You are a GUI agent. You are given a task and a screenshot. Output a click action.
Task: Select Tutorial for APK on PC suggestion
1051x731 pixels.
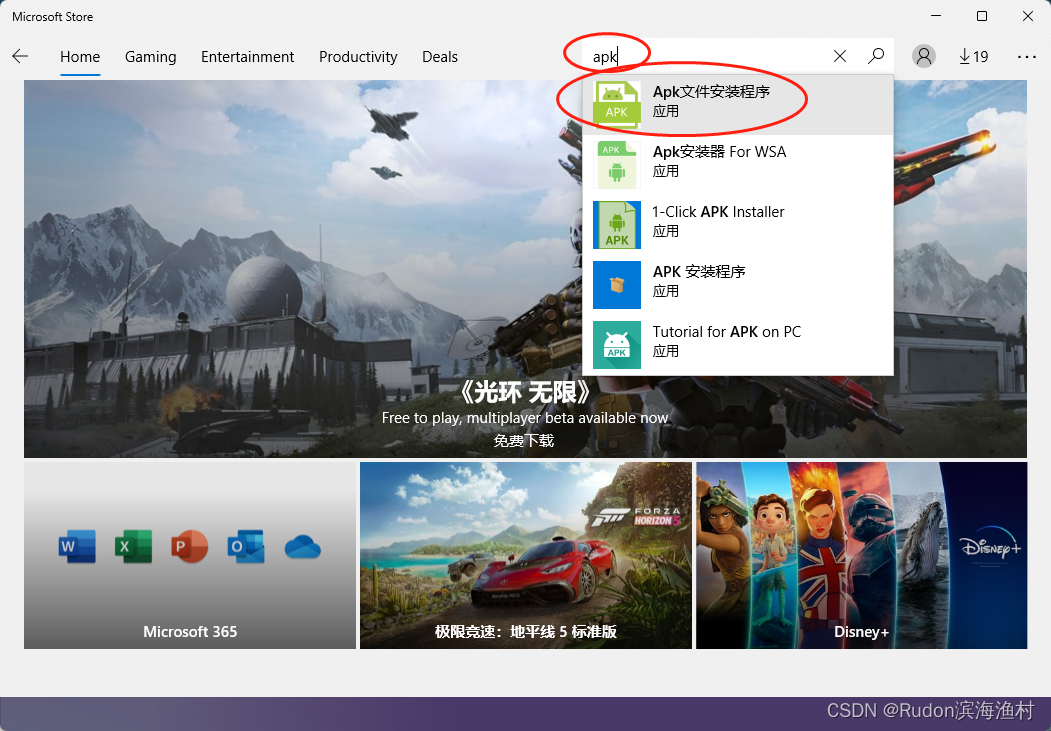coord(738,345)
